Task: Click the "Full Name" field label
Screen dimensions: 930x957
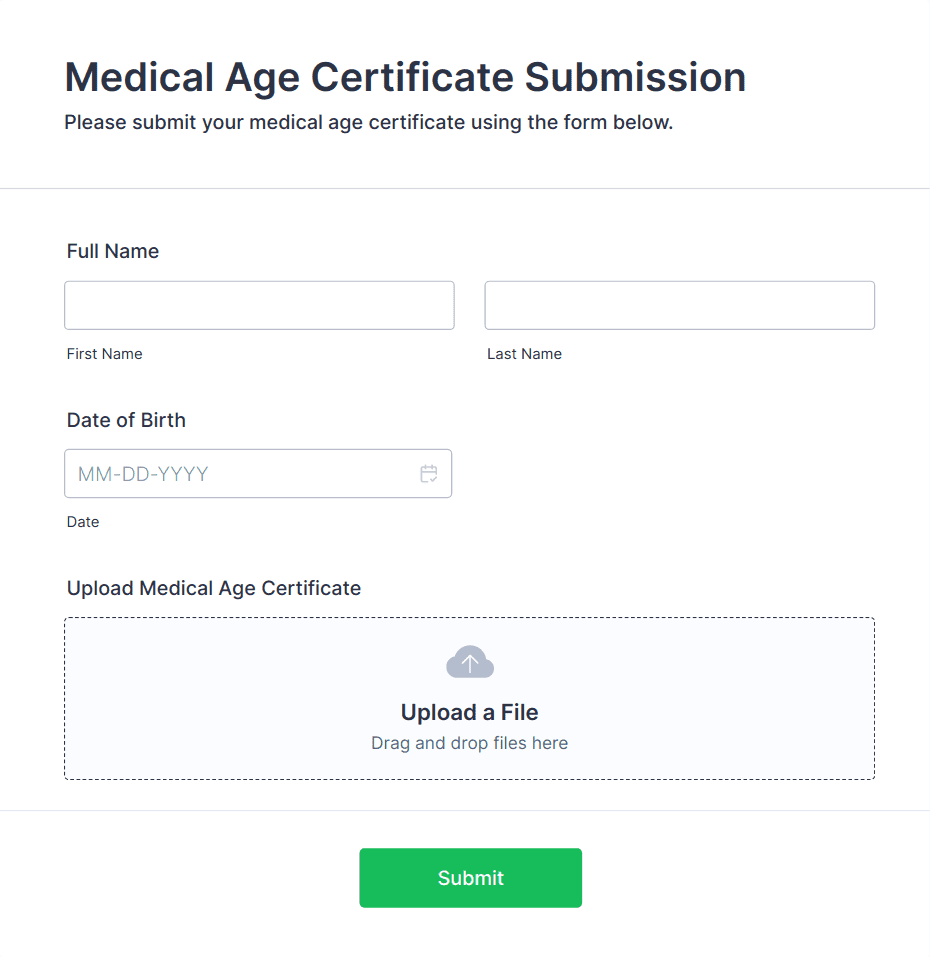Action: pyautogui.click(x=113, y=251)
